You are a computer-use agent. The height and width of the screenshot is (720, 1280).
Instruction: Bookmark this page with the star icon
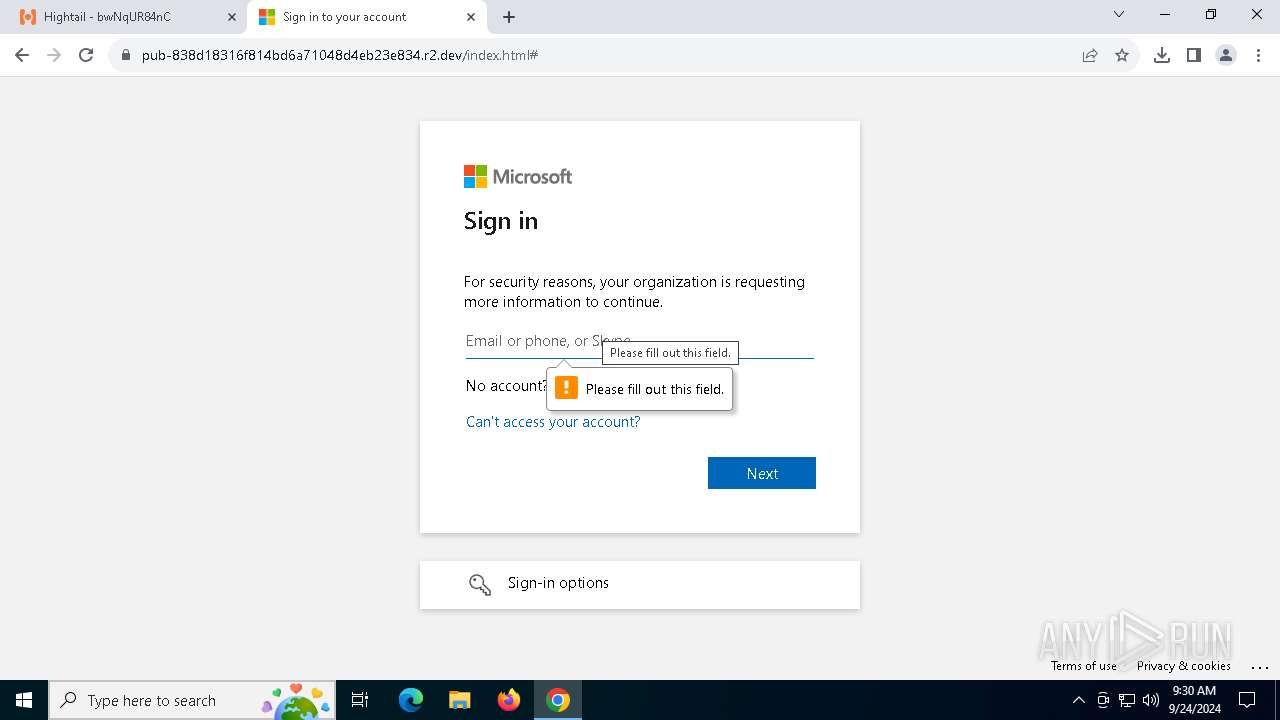pyautogui.click(x=1122, y=55)
